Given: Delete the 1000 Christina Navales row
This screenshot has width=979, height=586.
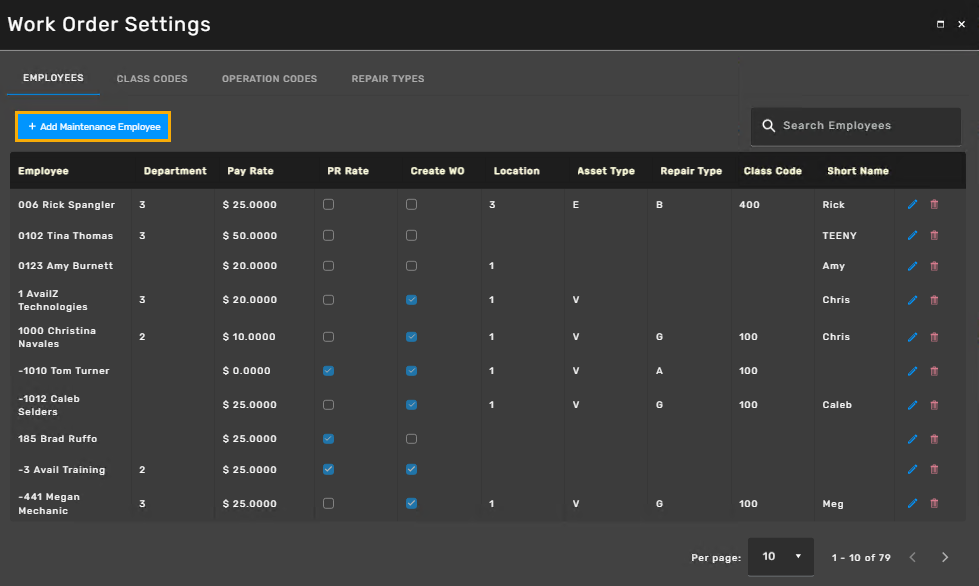Looking at the screenshot, I should click(x=934, y=337).
